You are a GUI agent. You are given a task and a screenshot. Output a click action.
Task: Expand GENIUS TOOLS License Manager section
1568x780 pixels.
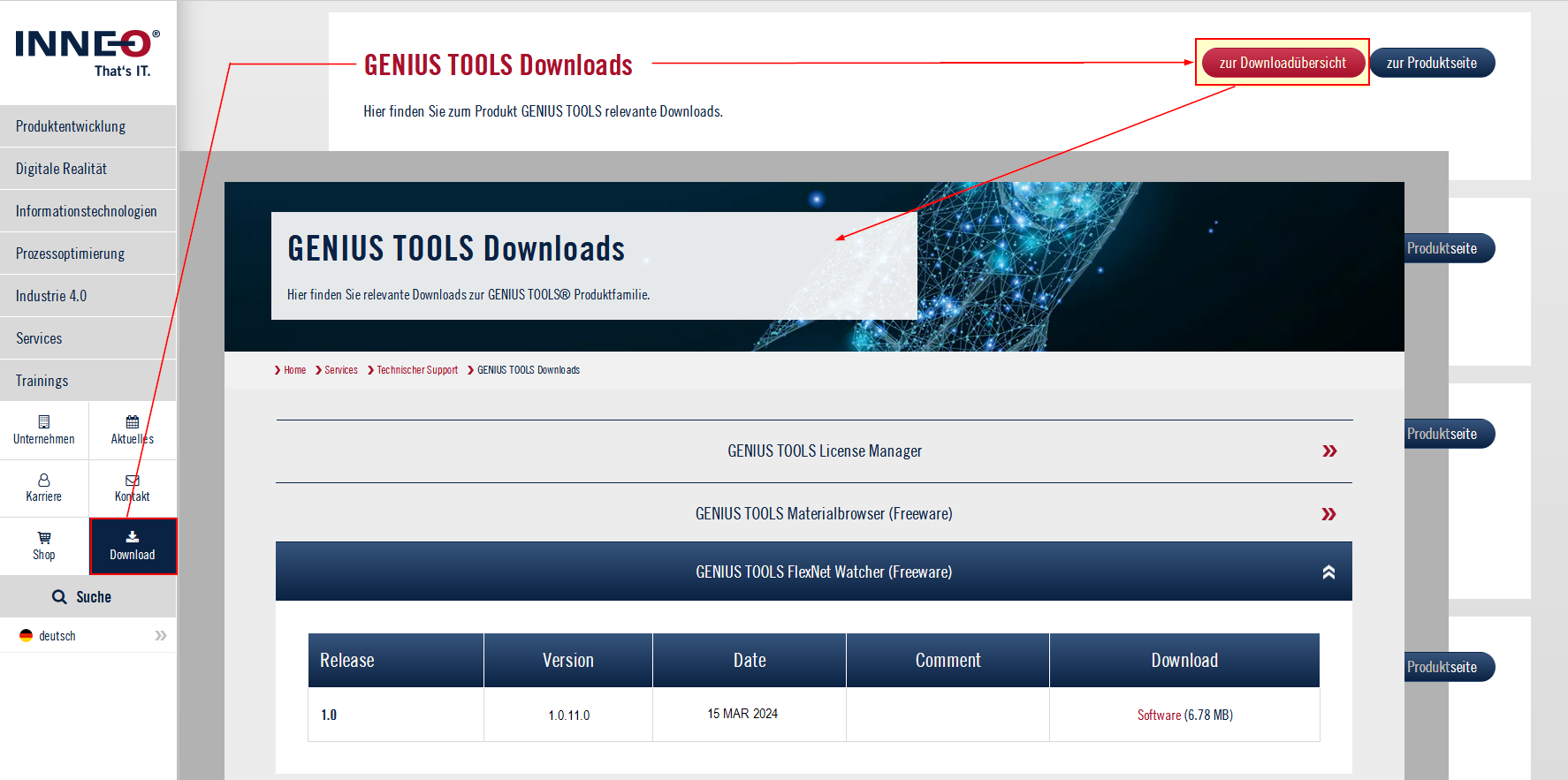814,451
